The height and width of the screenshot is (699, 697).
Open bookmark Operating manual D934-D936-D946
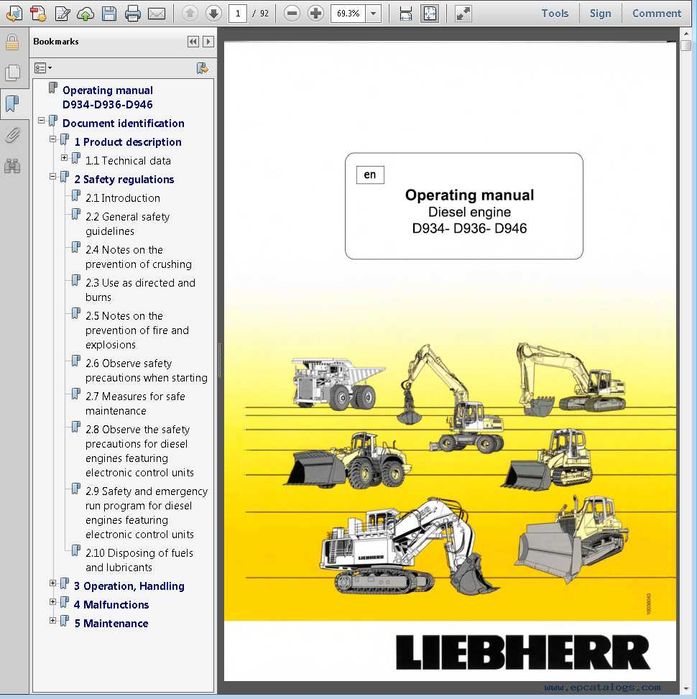(x=107, y=97)
